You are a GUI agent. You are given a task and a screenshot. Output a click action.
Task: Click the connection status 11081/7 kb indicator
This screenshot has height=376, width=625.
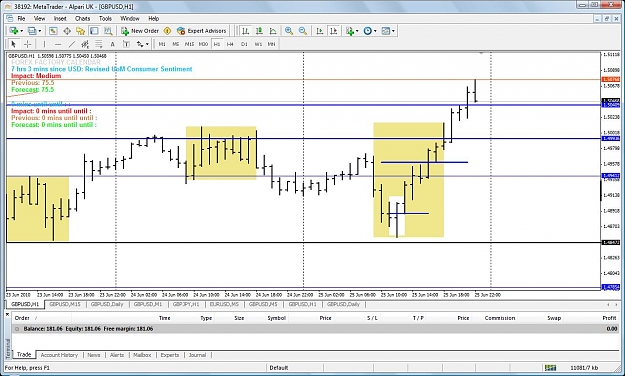pyautogui.click(x=584, y=368)
